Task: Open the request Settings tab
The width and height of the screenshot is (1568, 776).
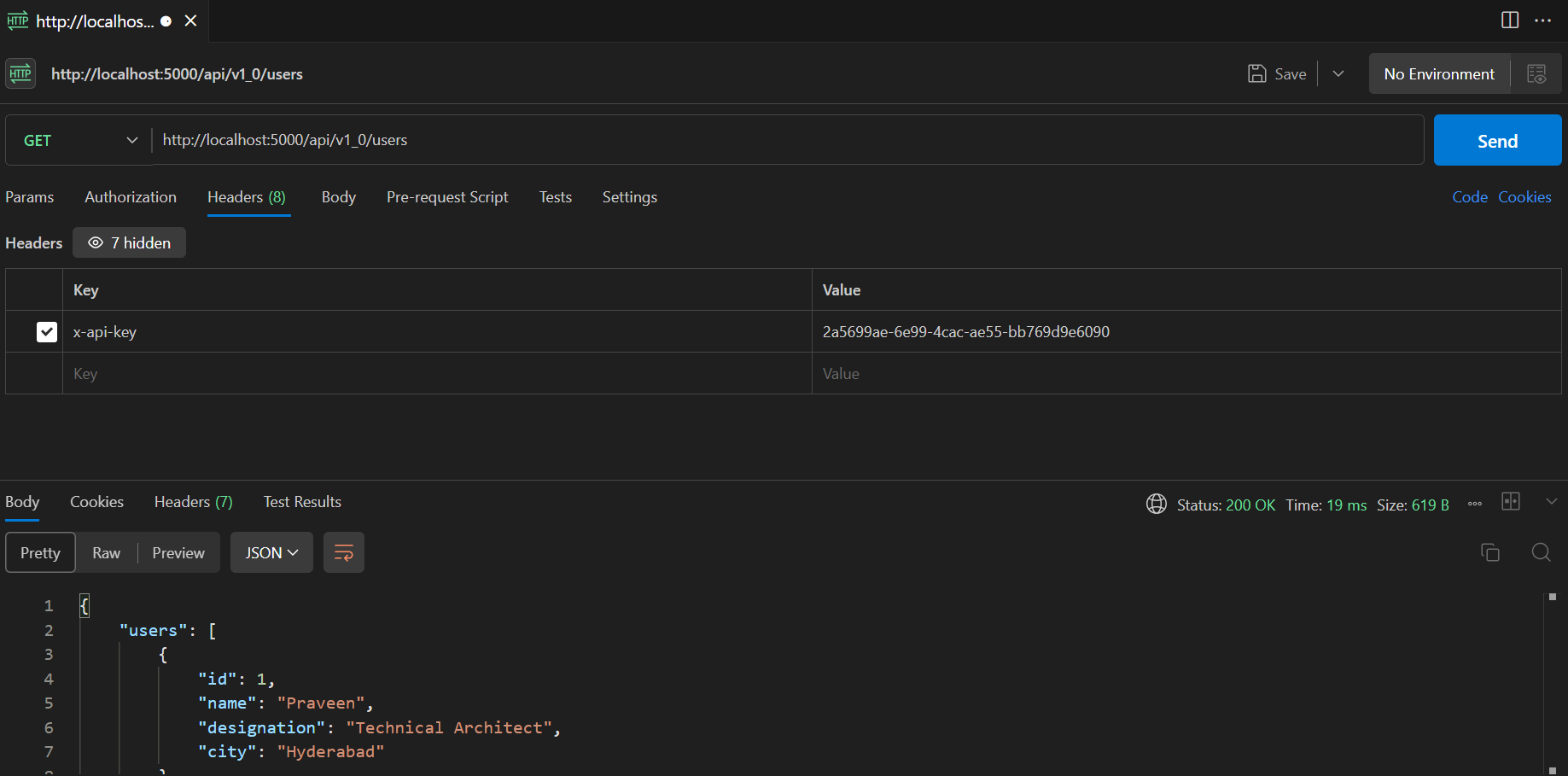Action: [630, 197]
